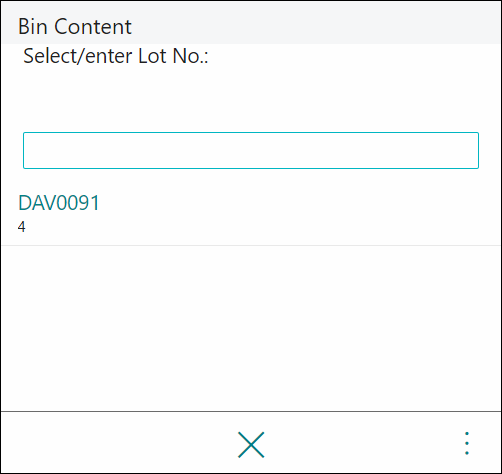
Task: Show additional actions via vertical ellipsis
Action: 467,443
